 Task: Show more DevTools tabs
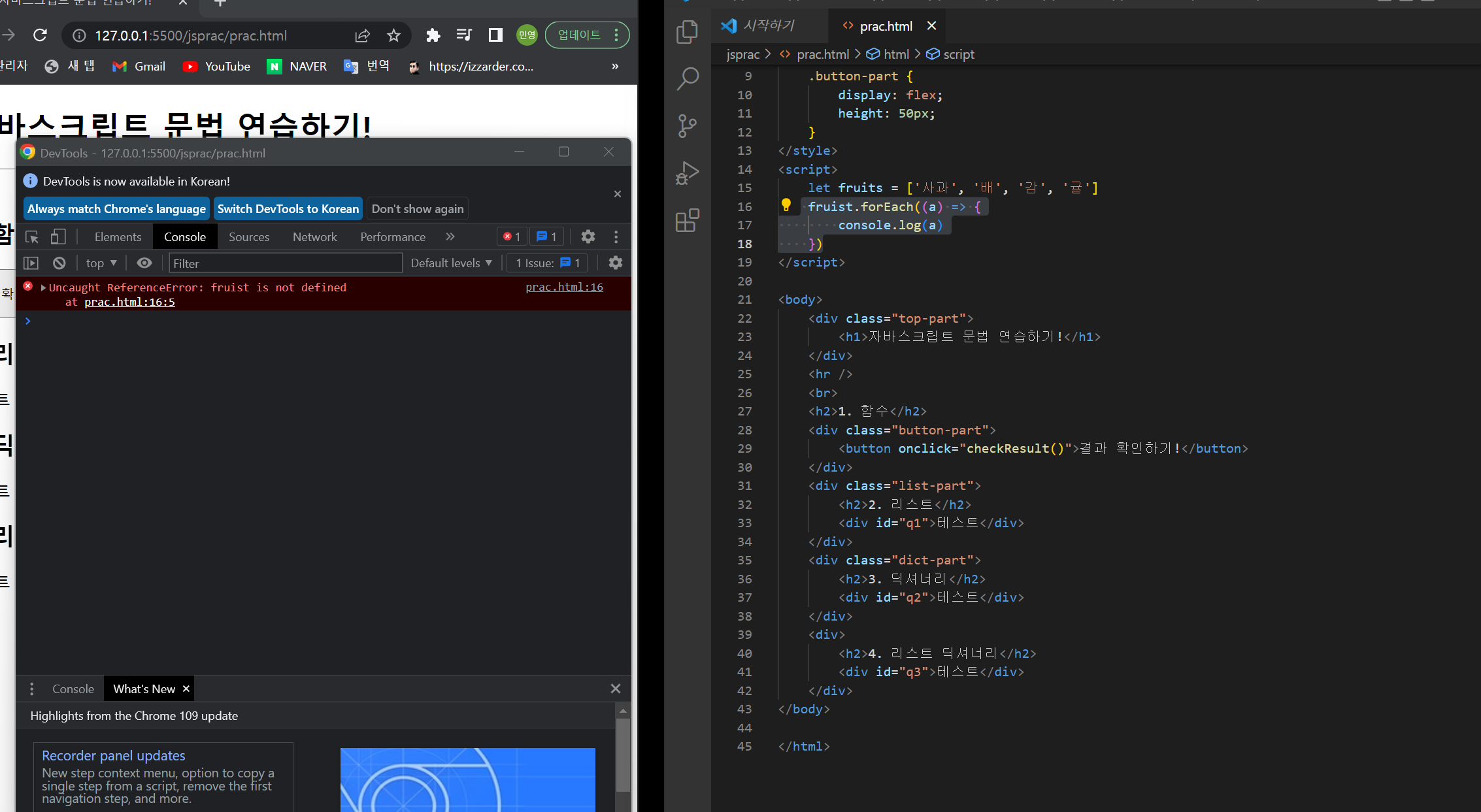click(x=450, y=236)
